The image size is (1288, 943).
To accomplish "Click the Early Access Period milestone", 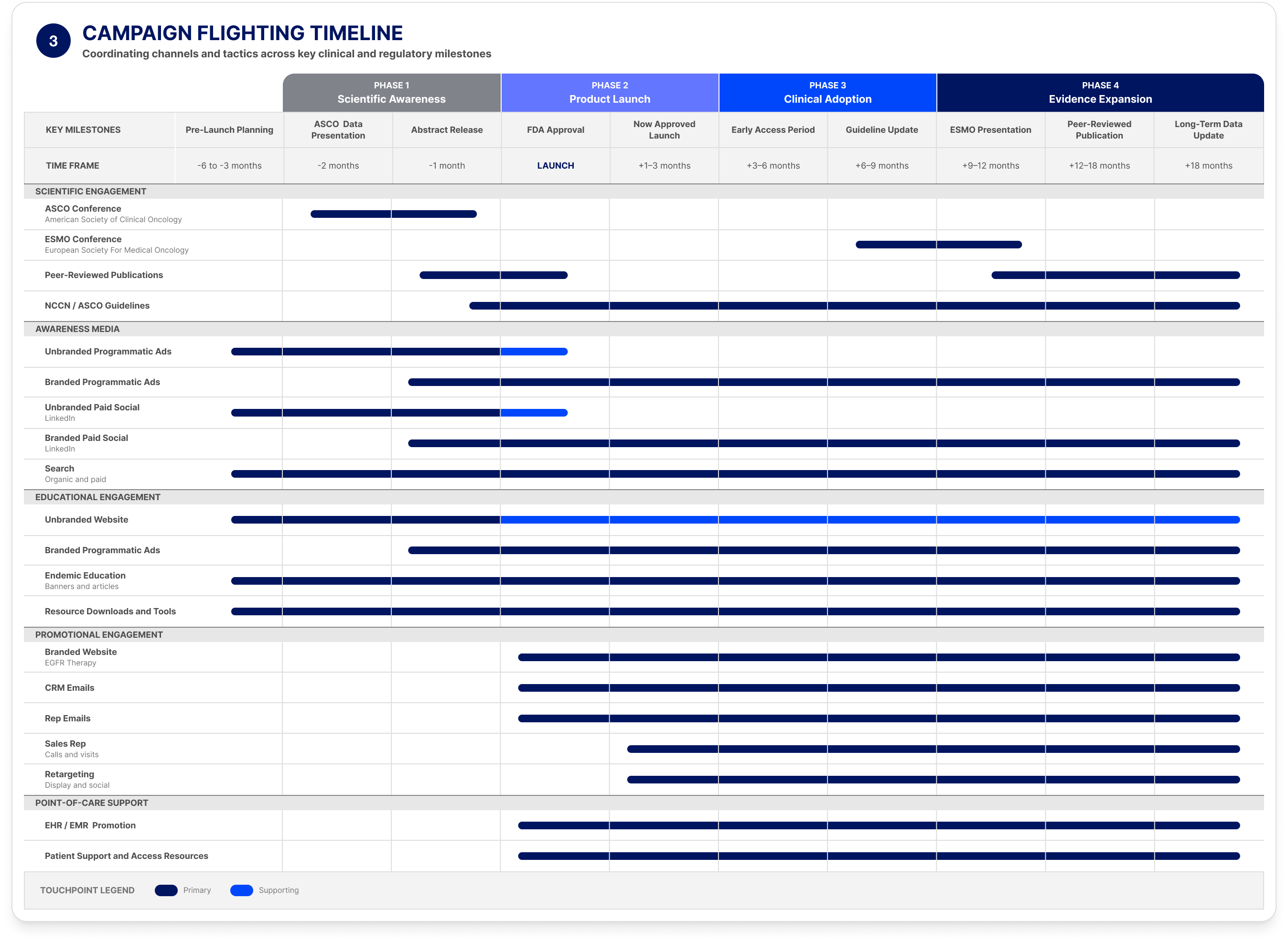I will click(x=773, y=129).
